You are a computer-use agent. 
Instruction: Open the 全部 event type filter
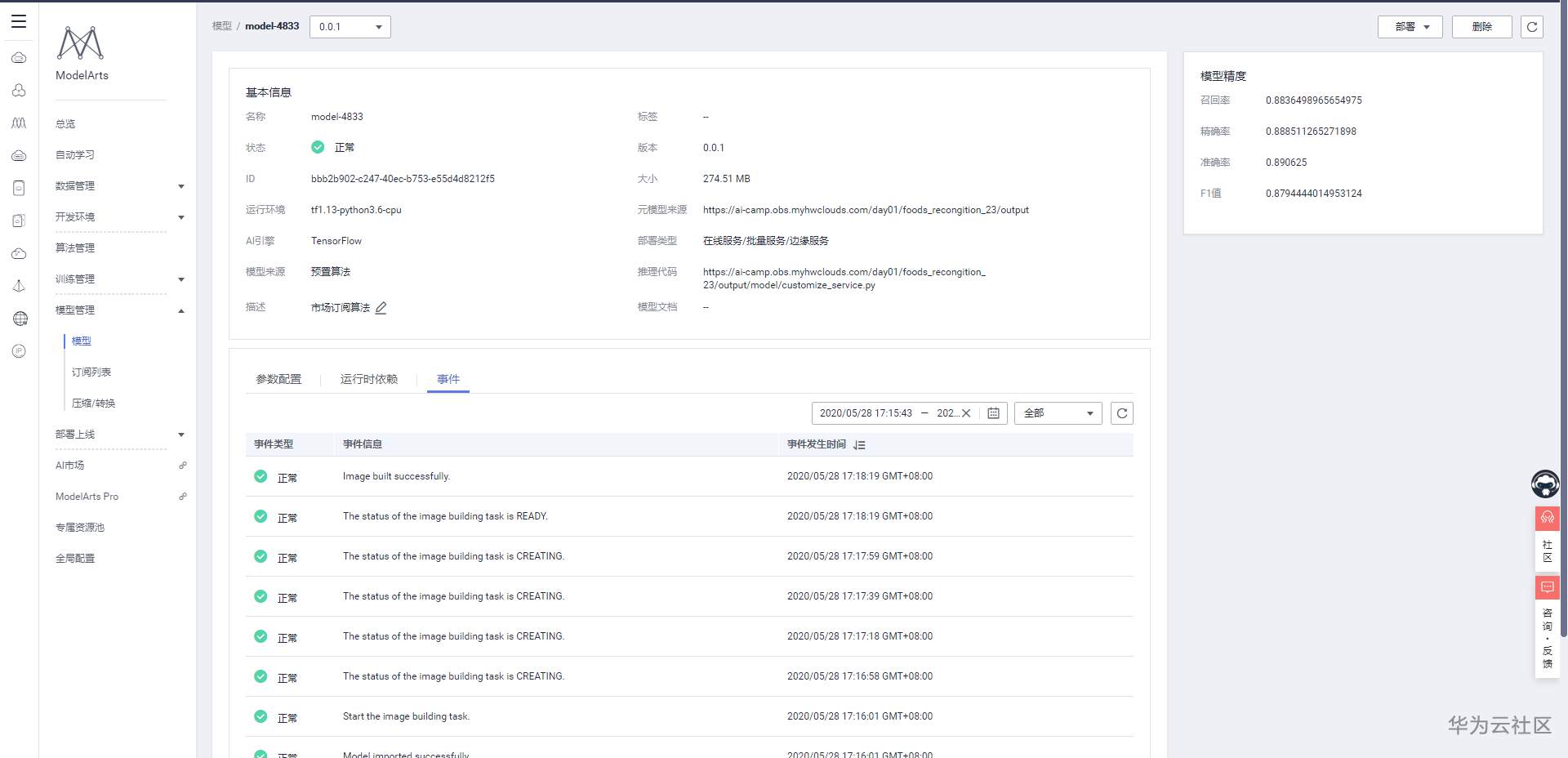[1058, 413]
